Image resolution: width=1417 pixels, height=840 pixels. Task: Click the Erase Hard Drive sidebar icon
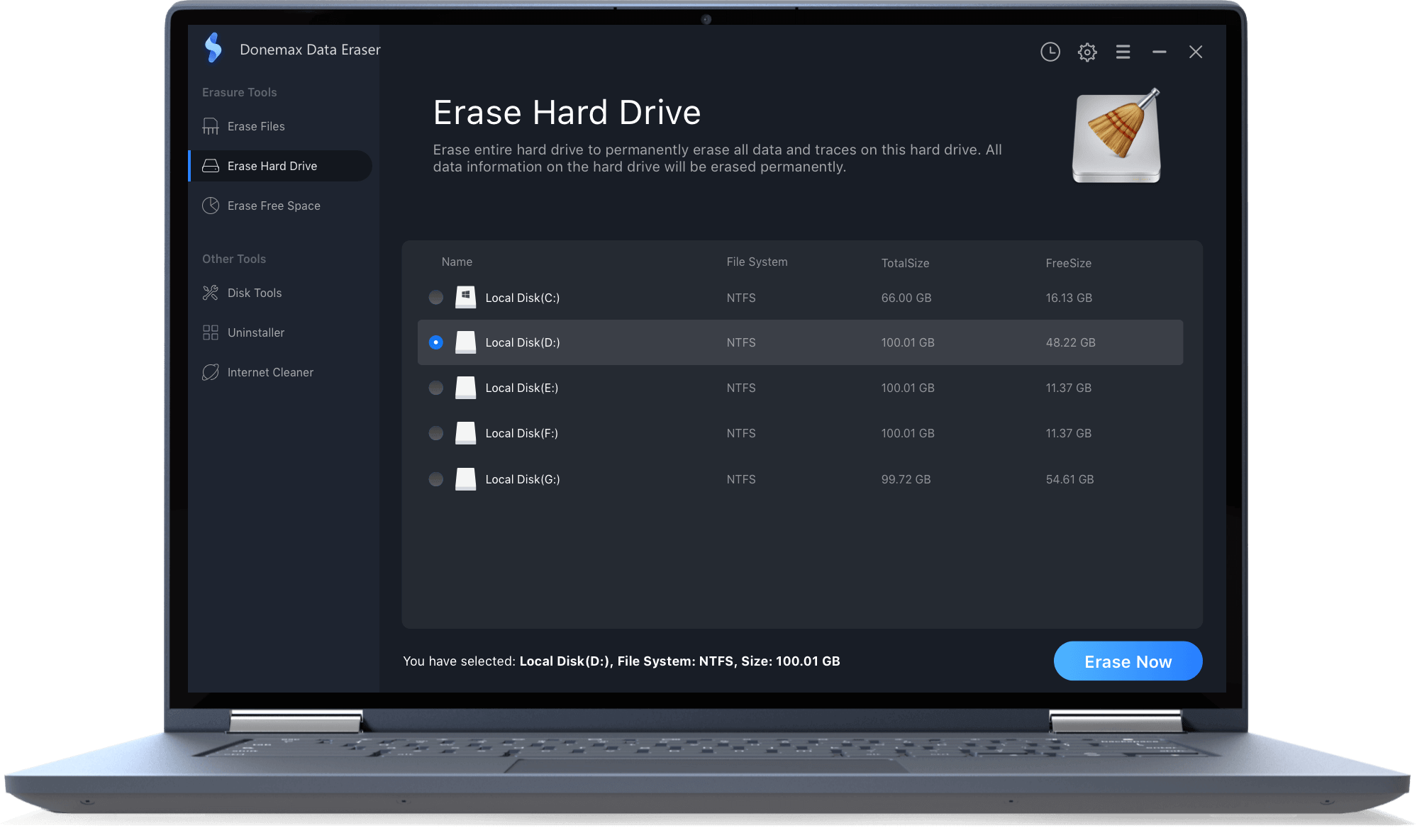click(x=211, y=166)
